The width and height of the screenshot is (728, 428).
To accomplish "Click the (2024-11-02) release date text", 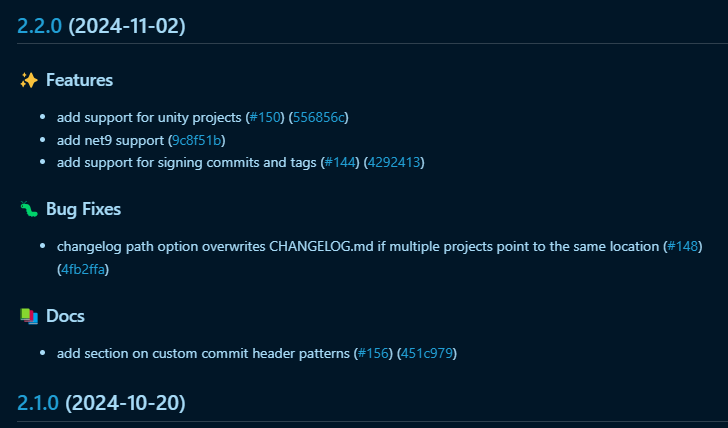I will (x=127, y=26).
